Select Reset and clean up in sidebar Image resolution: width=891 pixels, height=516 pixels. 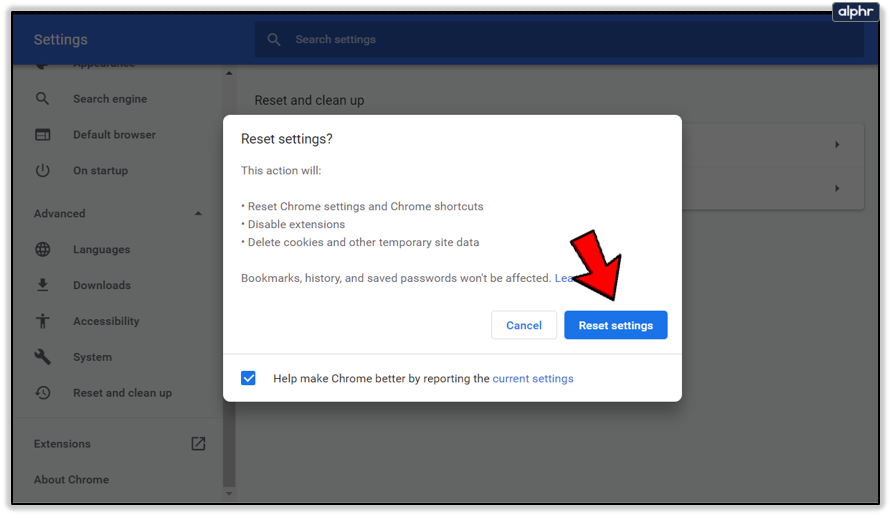(122, 393)
